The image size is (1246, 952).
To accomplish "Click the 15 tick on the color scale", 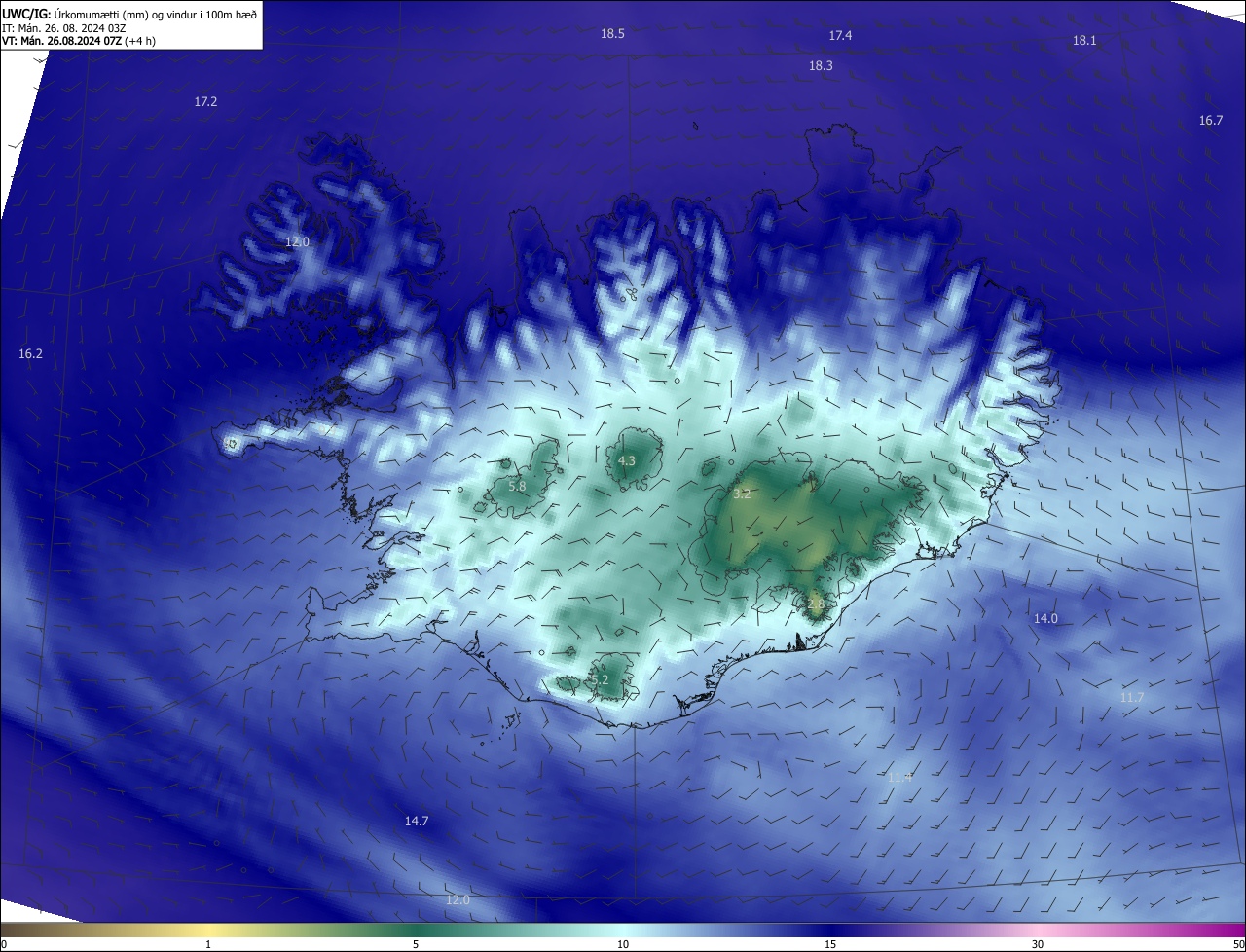I will (830, 944).
